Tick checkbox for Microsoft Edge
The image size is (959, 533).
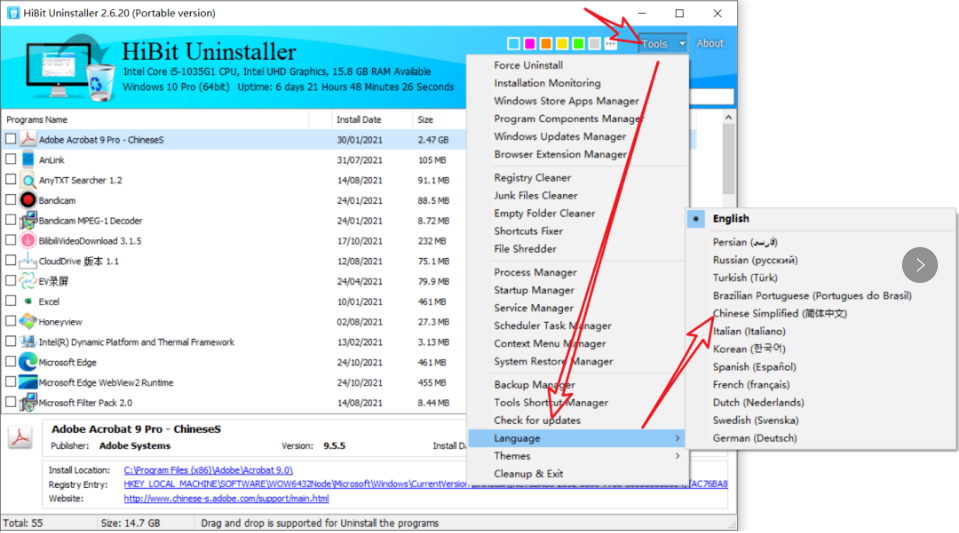(10, 361)
